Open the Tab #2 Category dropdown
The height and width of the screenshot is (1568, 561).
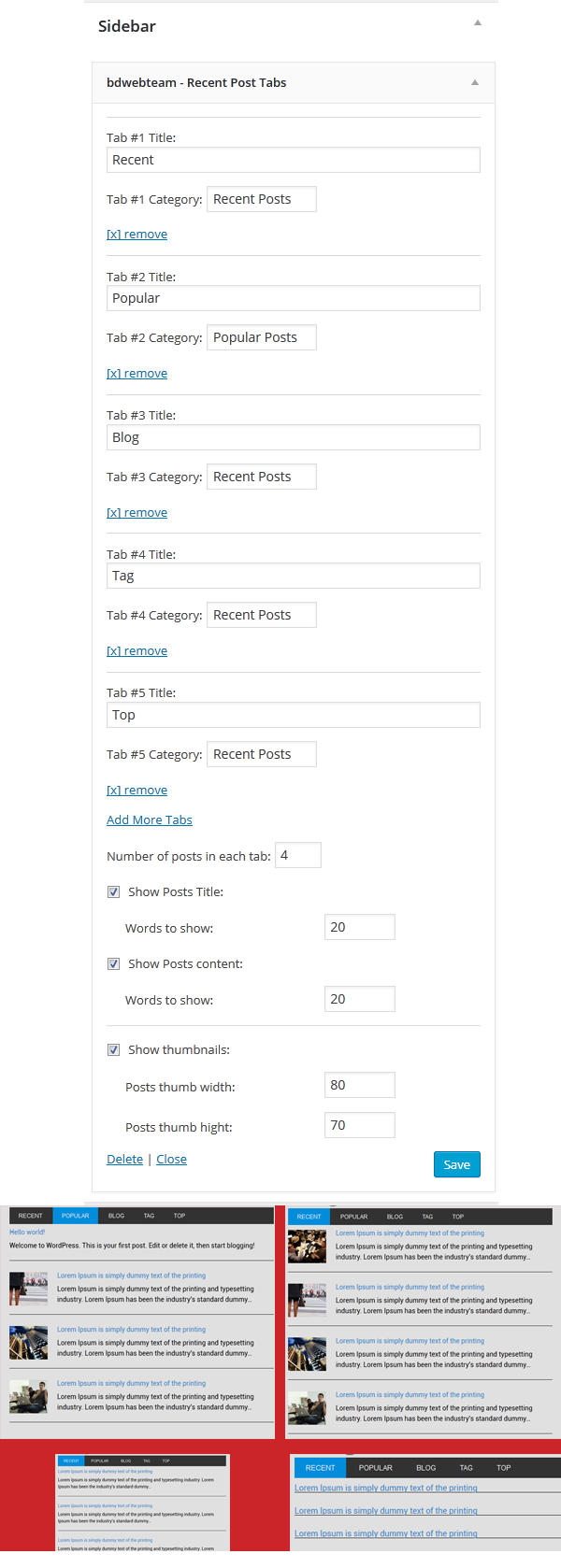click(261, 337)
